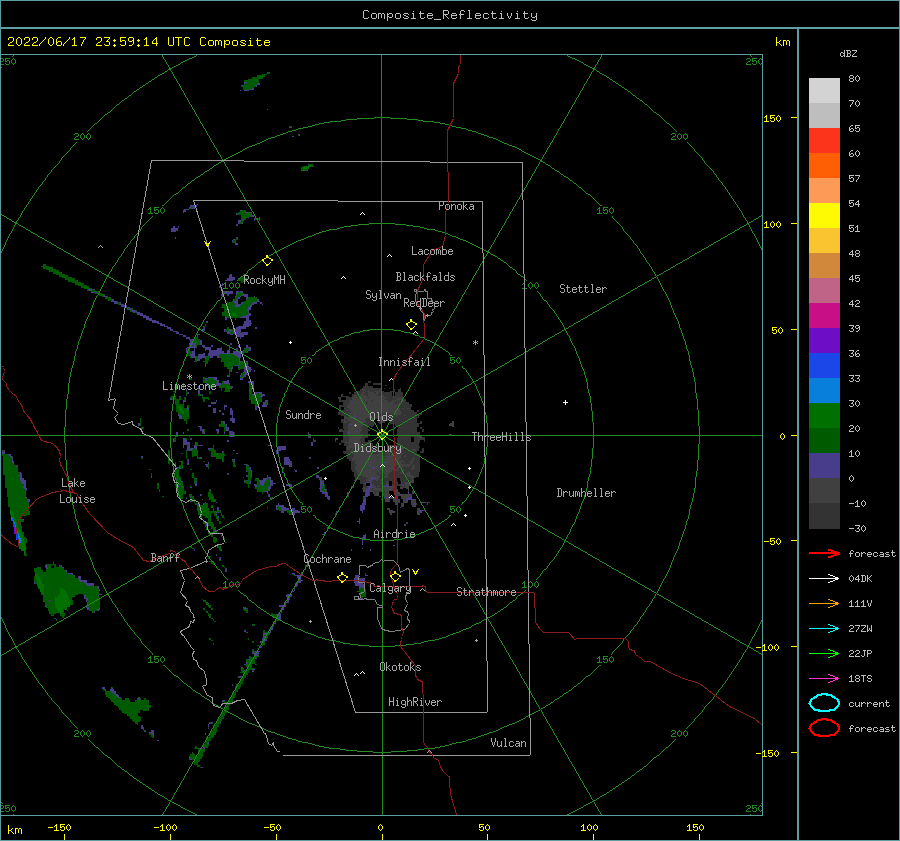
Task: Click the Didsbury label
Action: [377, 448]
